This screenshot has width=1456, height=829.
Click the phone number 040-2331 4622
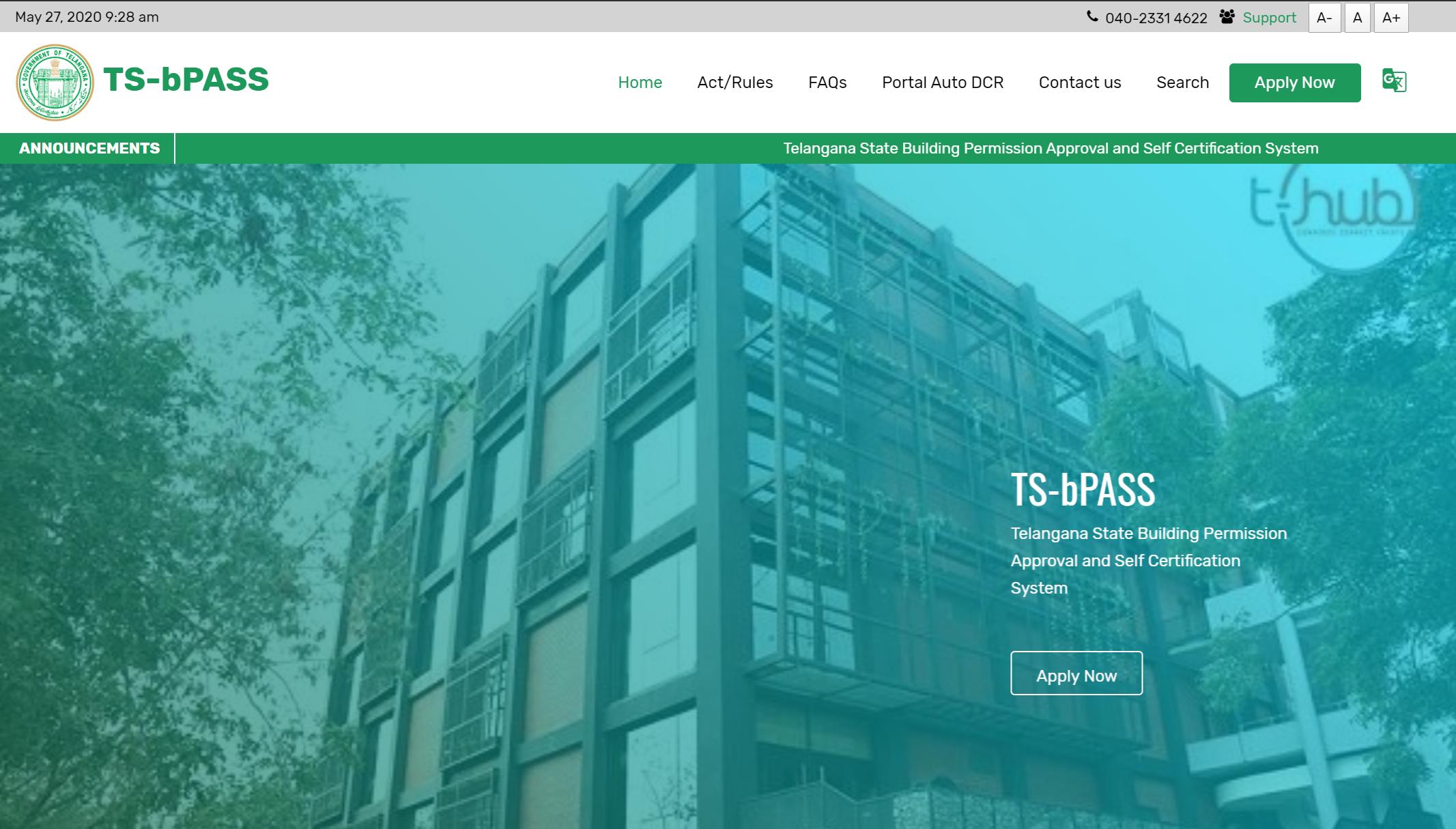[1156, 18]
